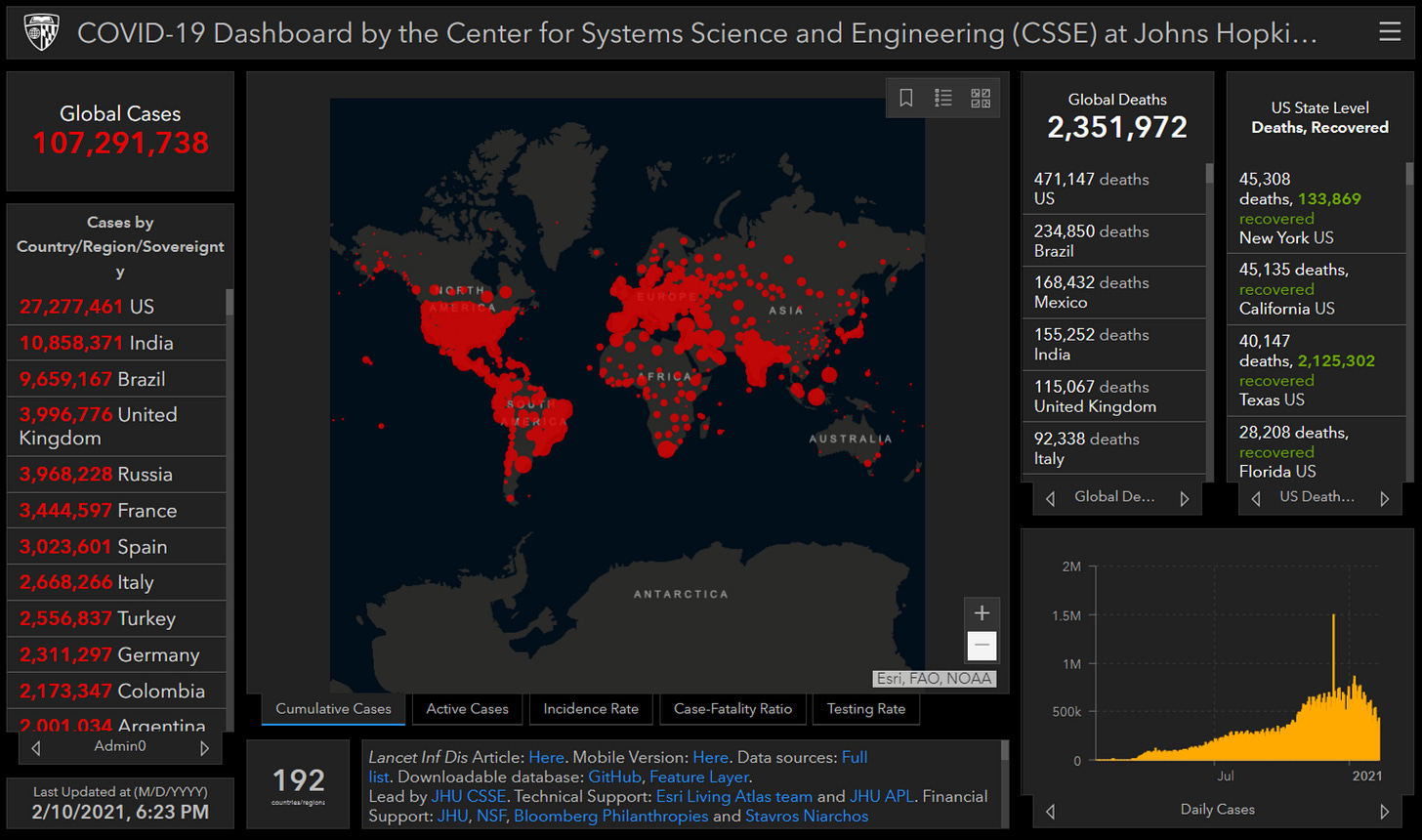Switch to Cumulative Cases tab

coord(333,709)
